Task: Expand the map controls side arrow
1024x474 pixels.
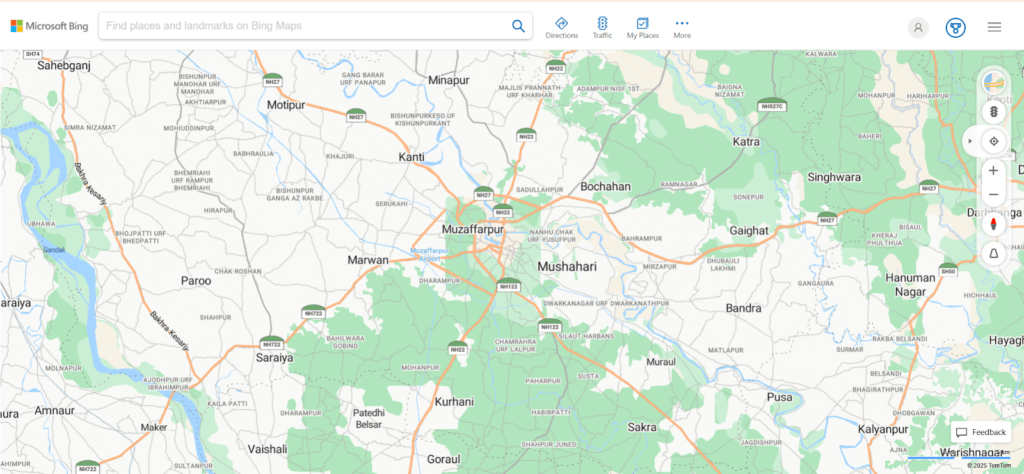Action: (x=970, y=141)
